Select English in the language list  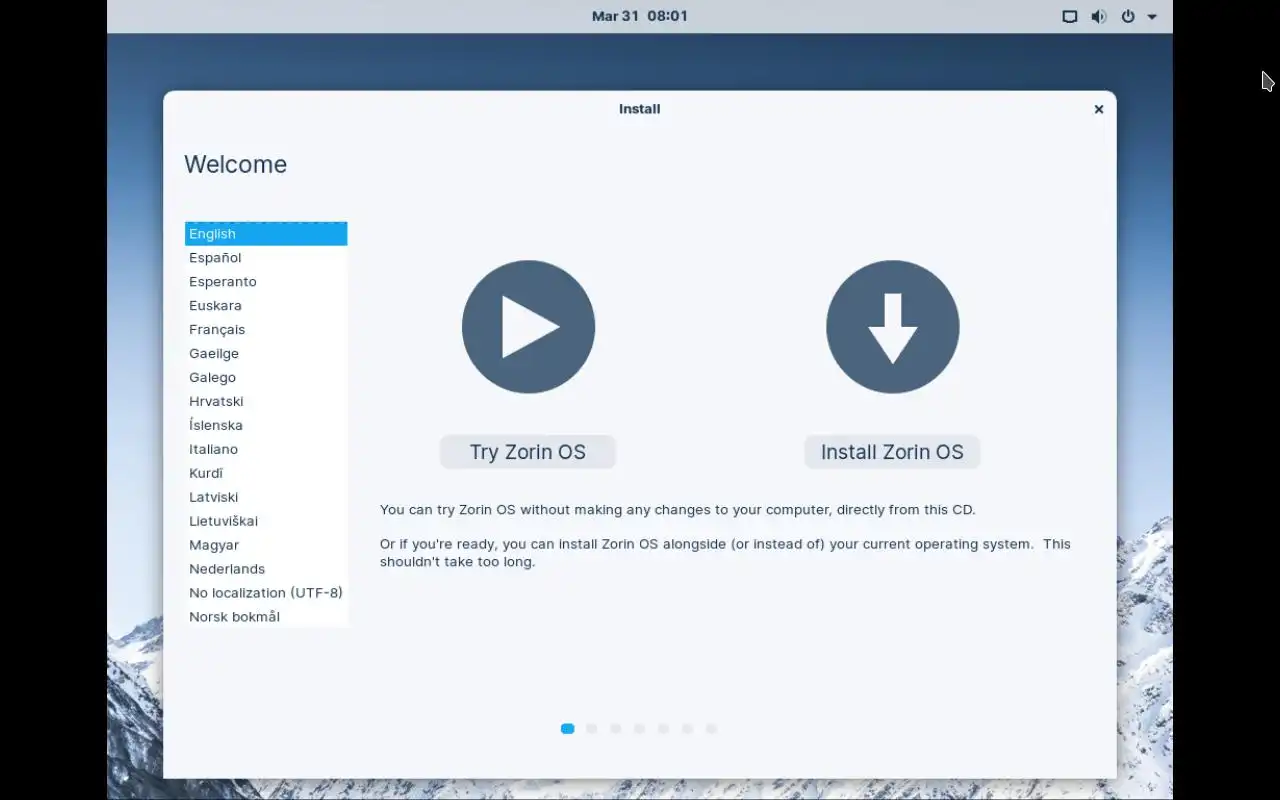coord(266,234)
